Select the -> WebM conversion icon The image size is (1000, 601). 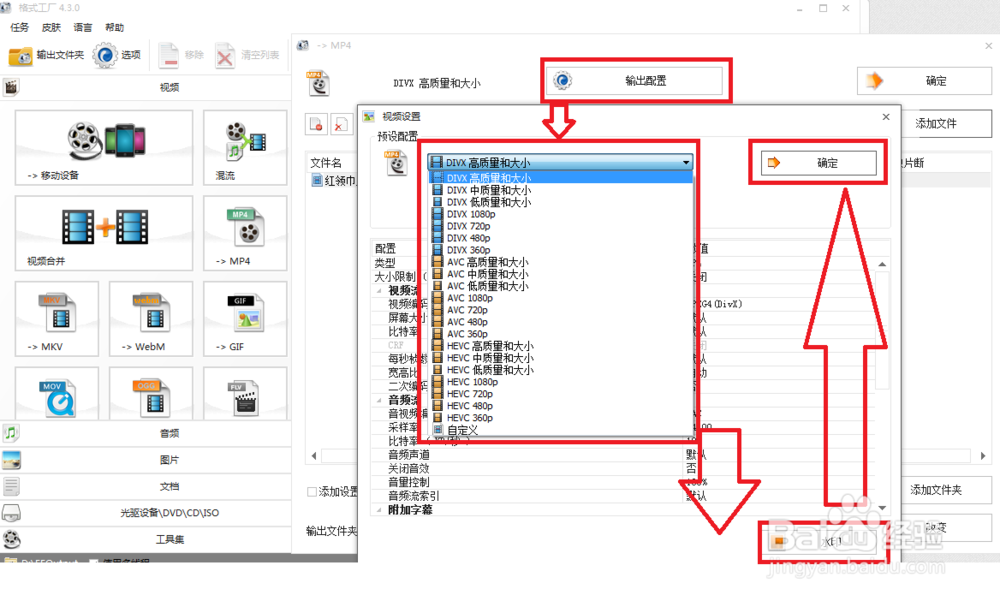[150, 318]
